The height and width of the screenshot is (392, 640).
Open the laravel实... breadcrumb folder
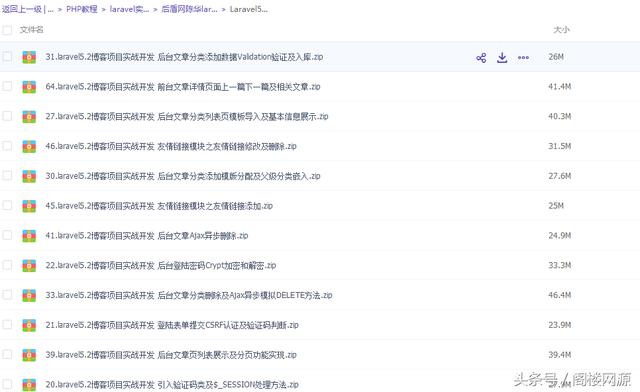(129, 9)
